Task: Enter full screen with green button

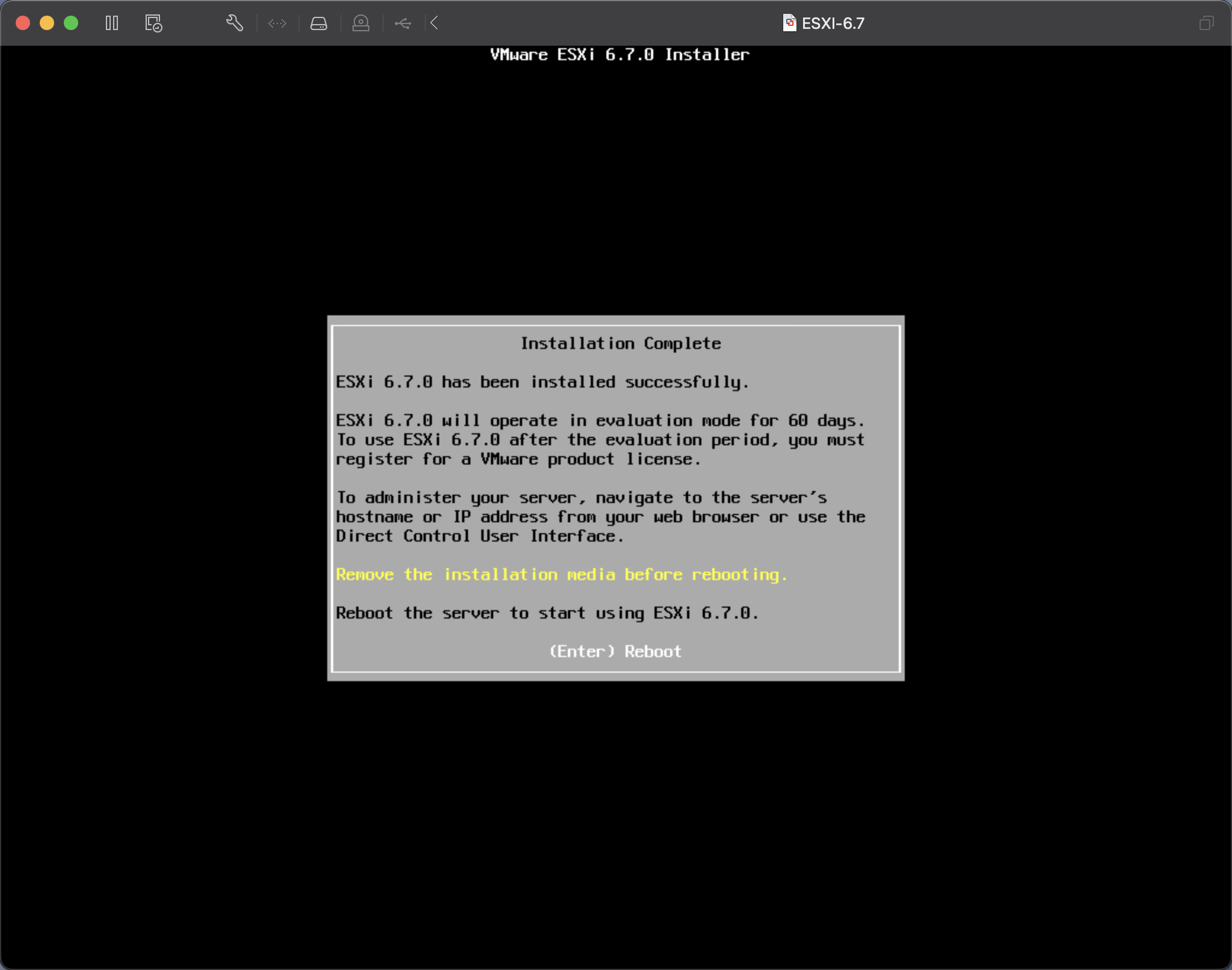Action: pos(71,23)
